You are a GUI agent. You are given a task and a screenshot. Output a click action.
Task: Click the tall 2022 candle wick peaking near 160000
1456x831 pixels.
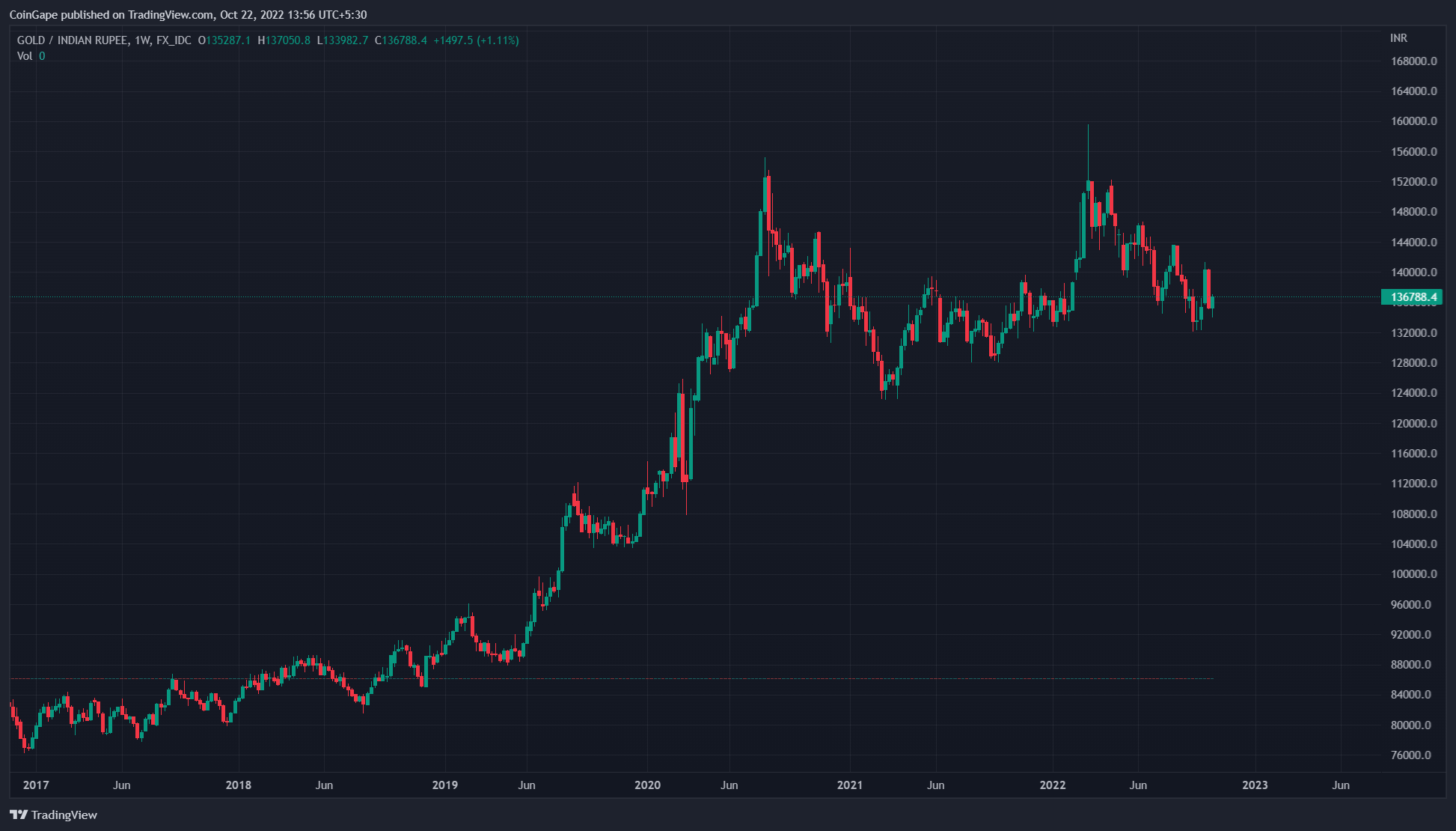1088,150
